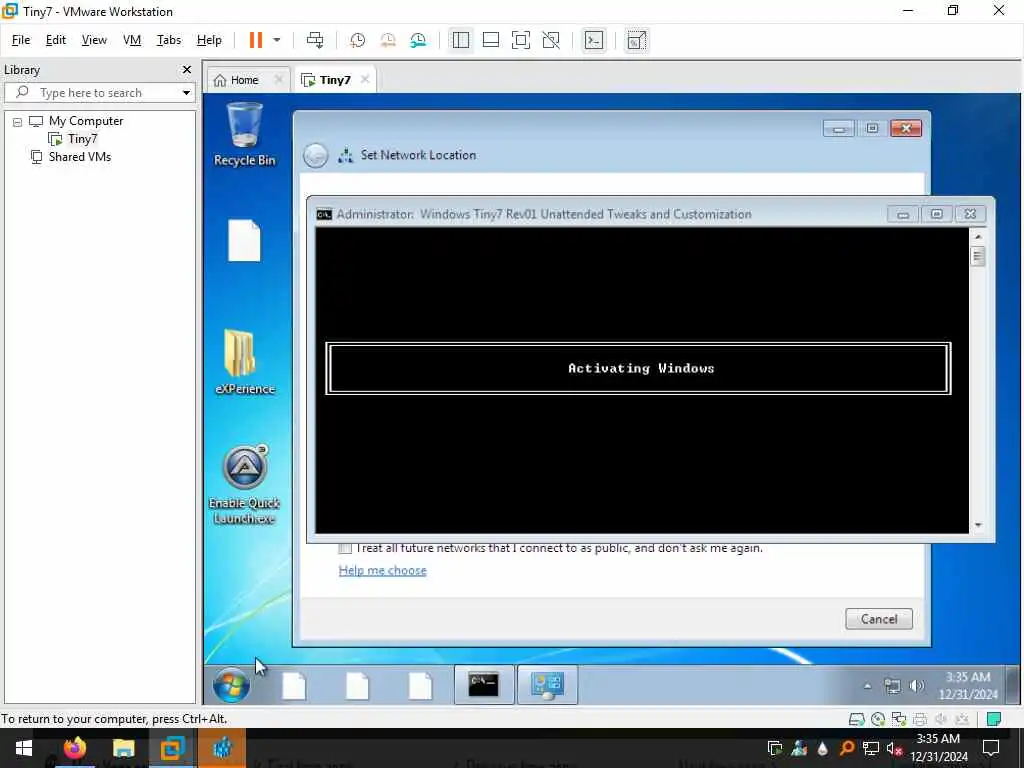Open the View menu
Image resolution: width=1024 pixels, height=768 pixels.
(x=94, y=40)
